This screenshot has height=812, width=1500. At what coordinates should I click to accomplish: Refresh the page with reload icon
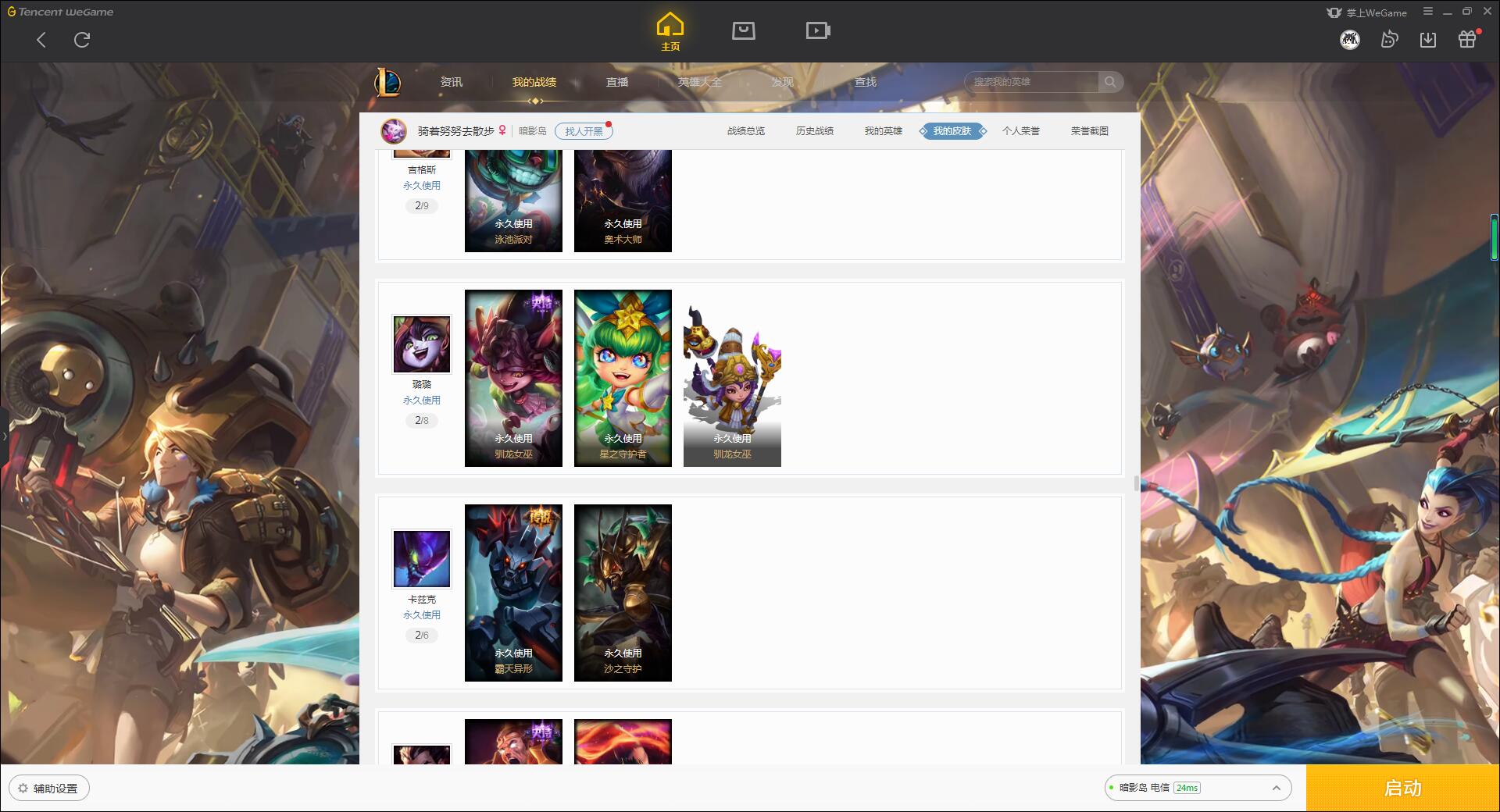coord(82,40)
